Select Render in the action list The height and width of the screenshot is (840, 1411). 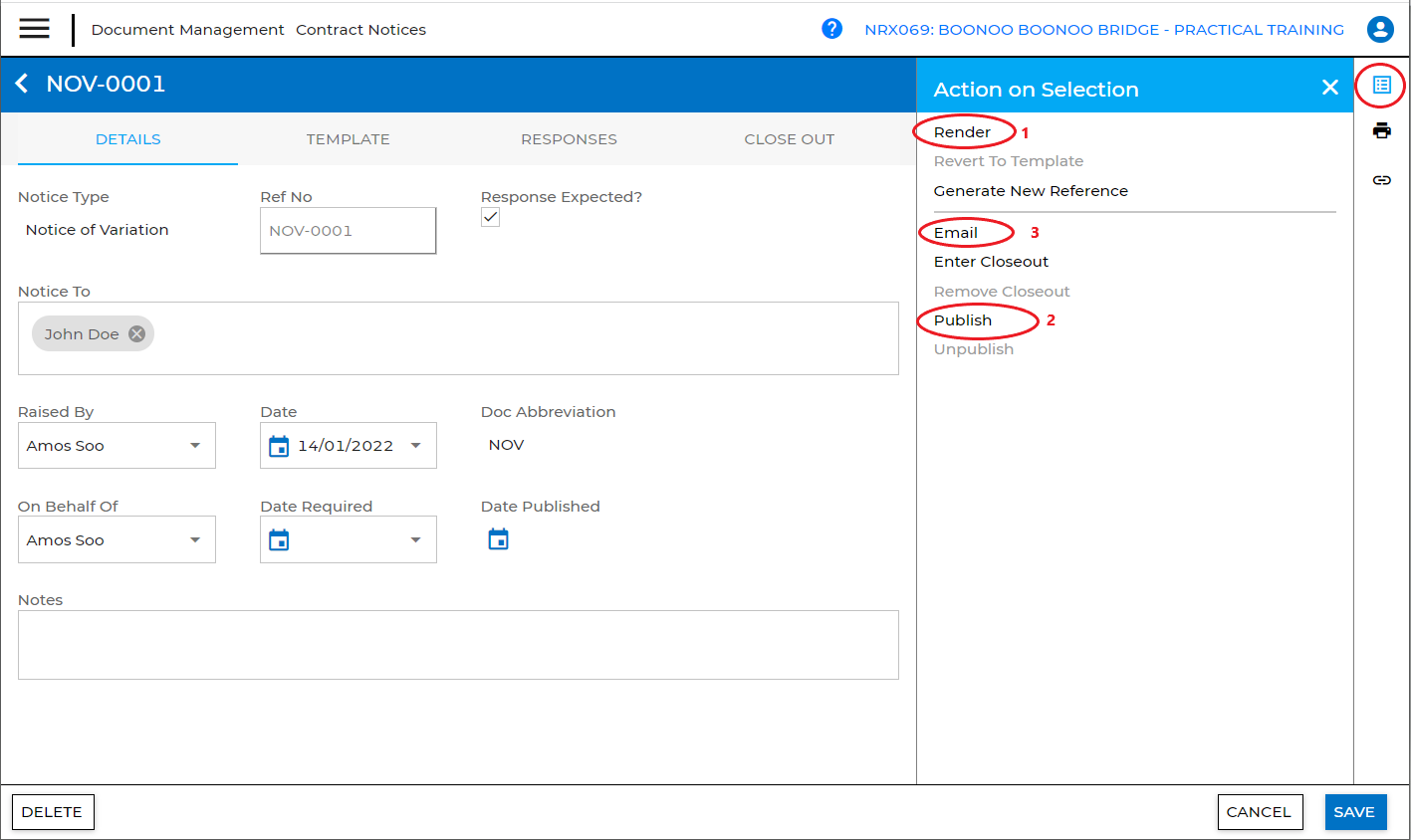click(x=962, y=132)
